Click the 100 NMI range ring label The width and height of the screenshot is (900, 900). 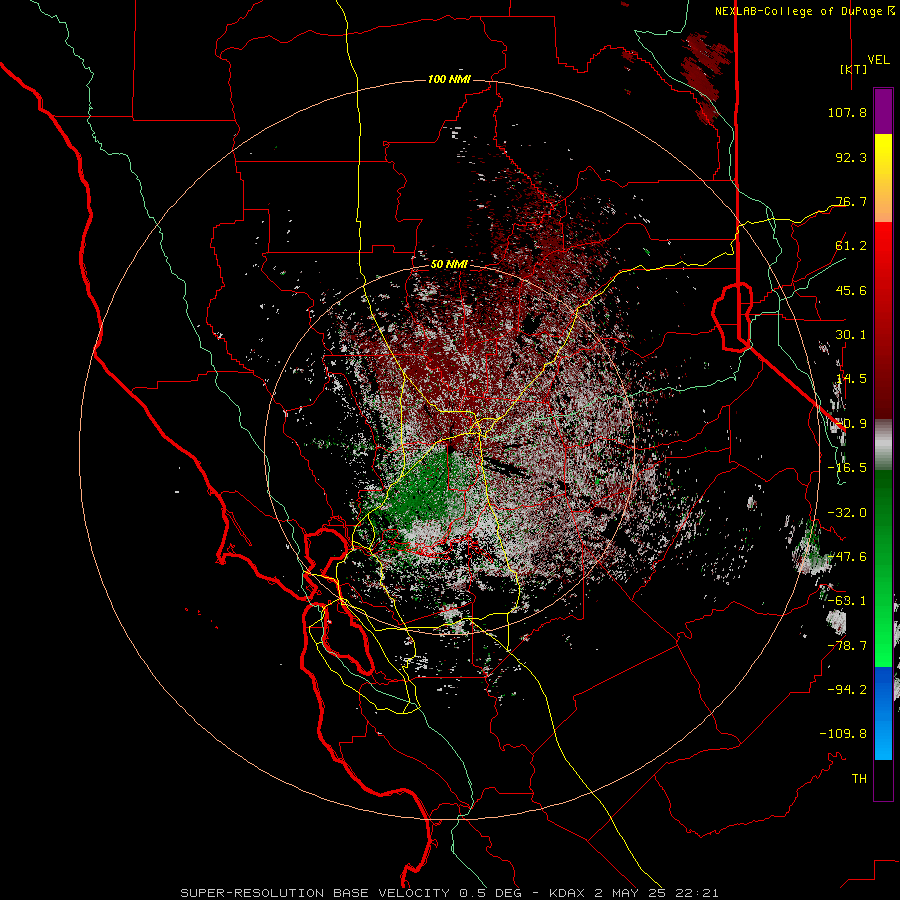click(x=449, y=79)
